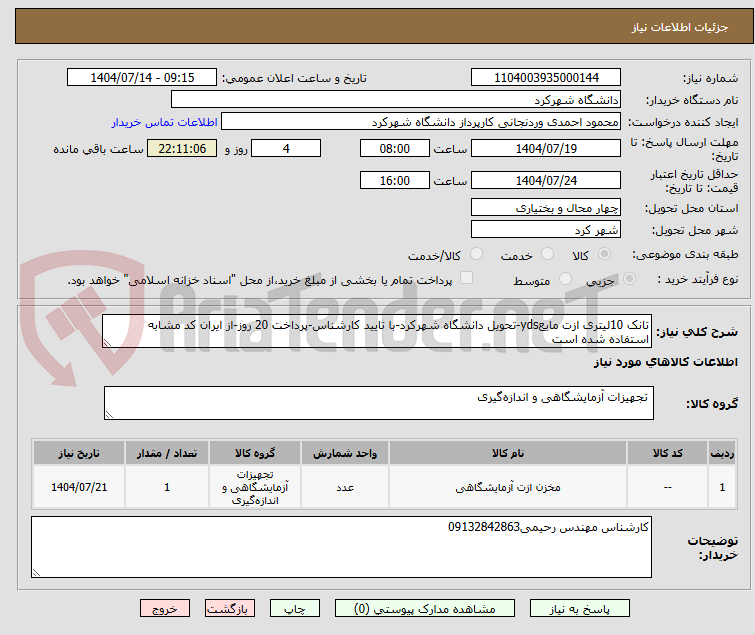
Task: Click the resize grip of گروه کالا box
Action: tap(109, 415)
